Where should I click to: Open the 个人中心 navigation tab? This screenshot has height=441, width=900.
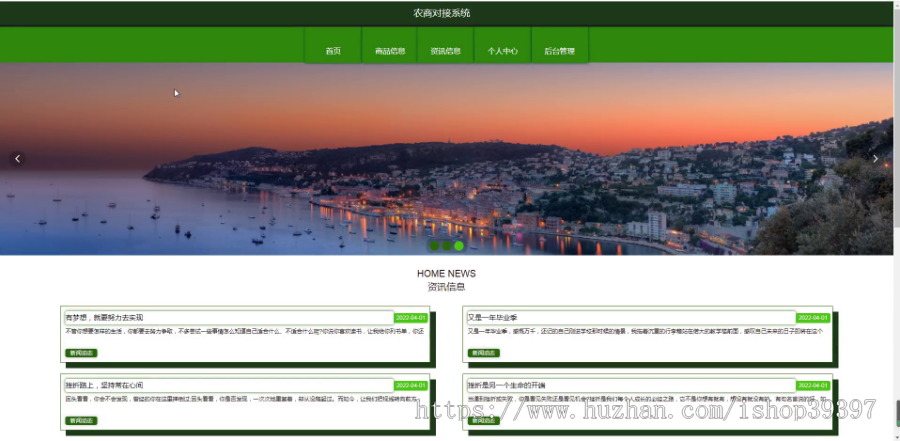[503, 45]
